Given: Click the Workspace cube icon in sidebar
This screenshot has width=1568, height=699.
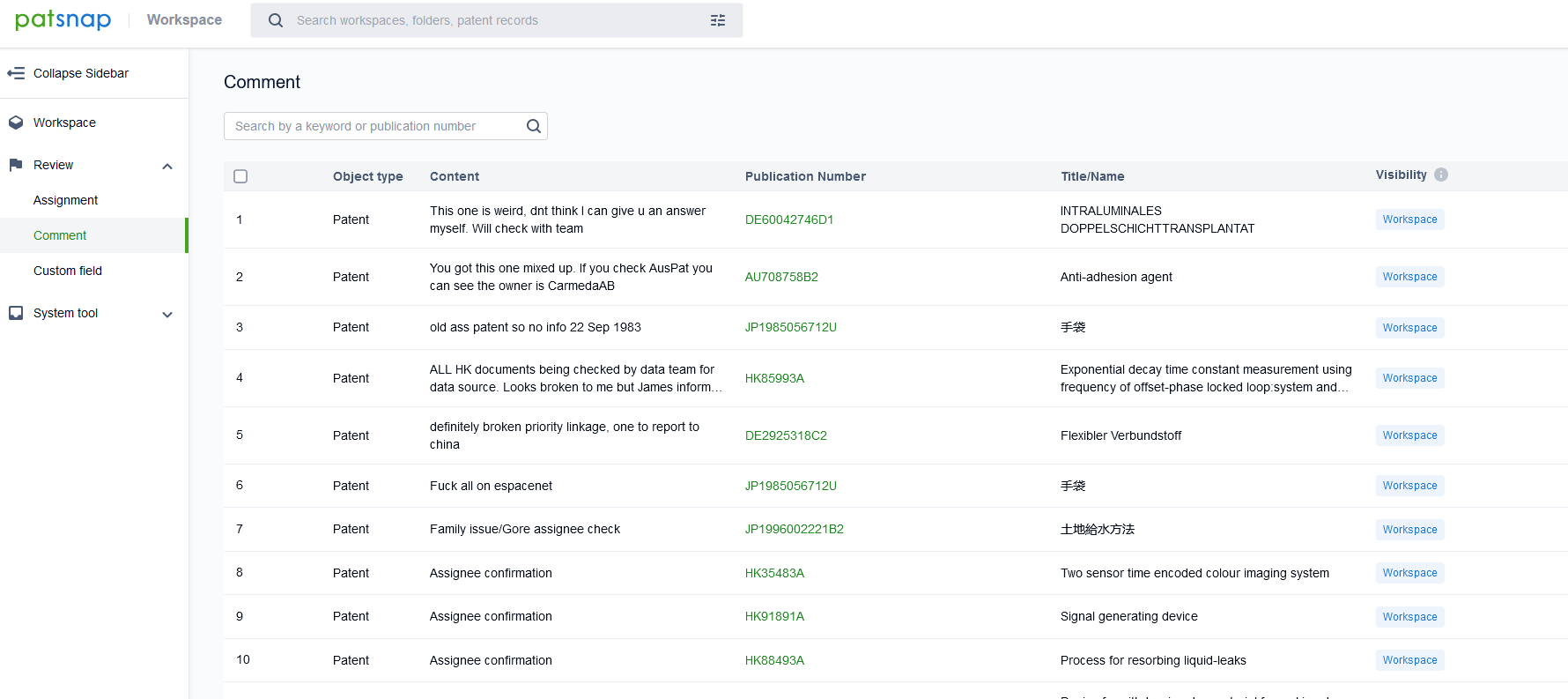Looking at the screenshot, I should 16,123.
